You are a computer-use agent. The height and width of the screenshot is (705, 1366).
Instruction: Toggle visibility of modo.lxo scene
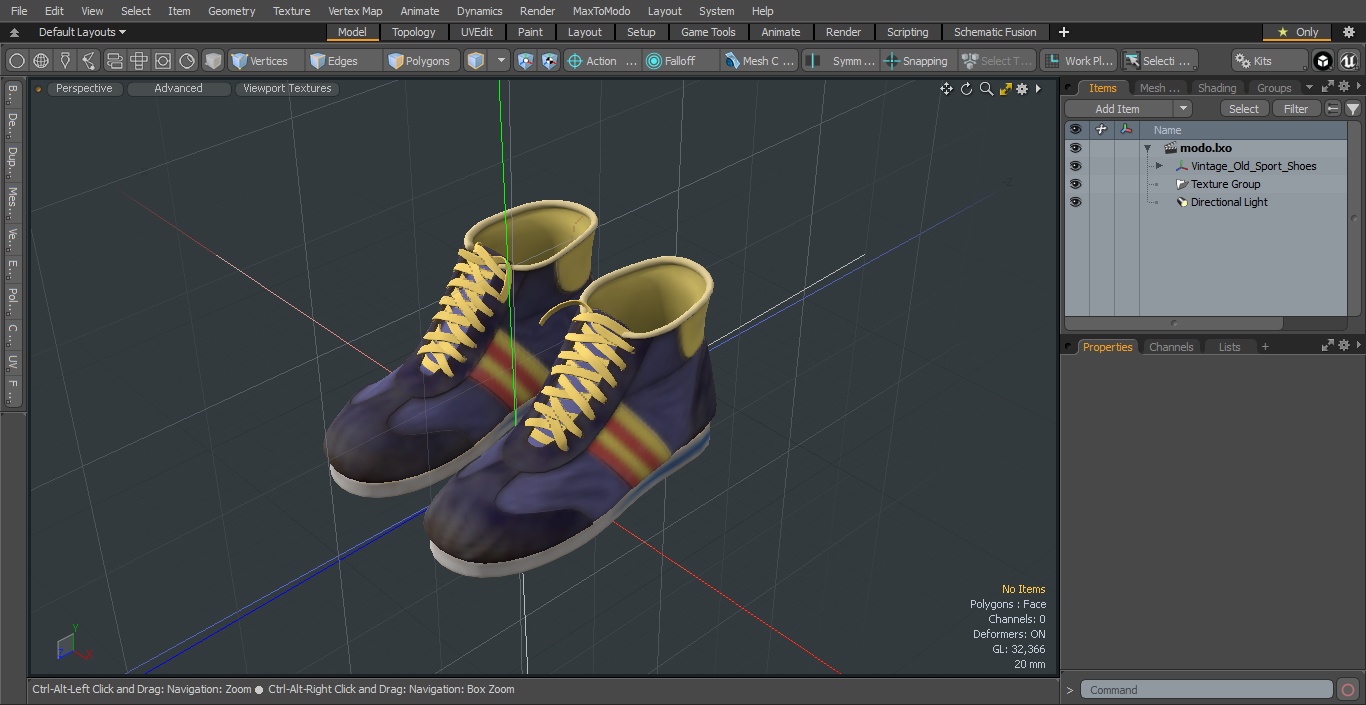point(1075,148)
